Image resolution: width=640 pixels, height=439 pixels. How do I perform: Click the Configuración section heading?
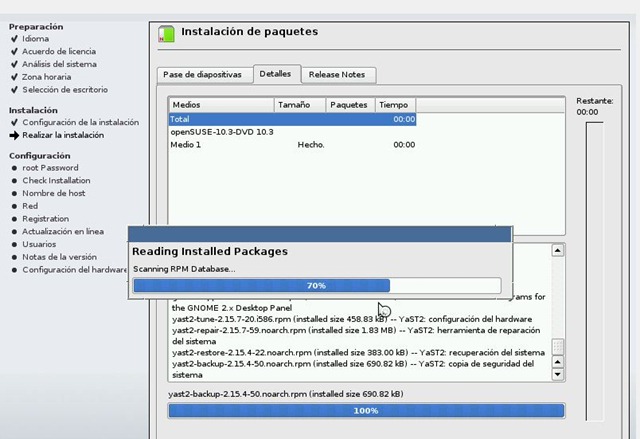point(40,156)
